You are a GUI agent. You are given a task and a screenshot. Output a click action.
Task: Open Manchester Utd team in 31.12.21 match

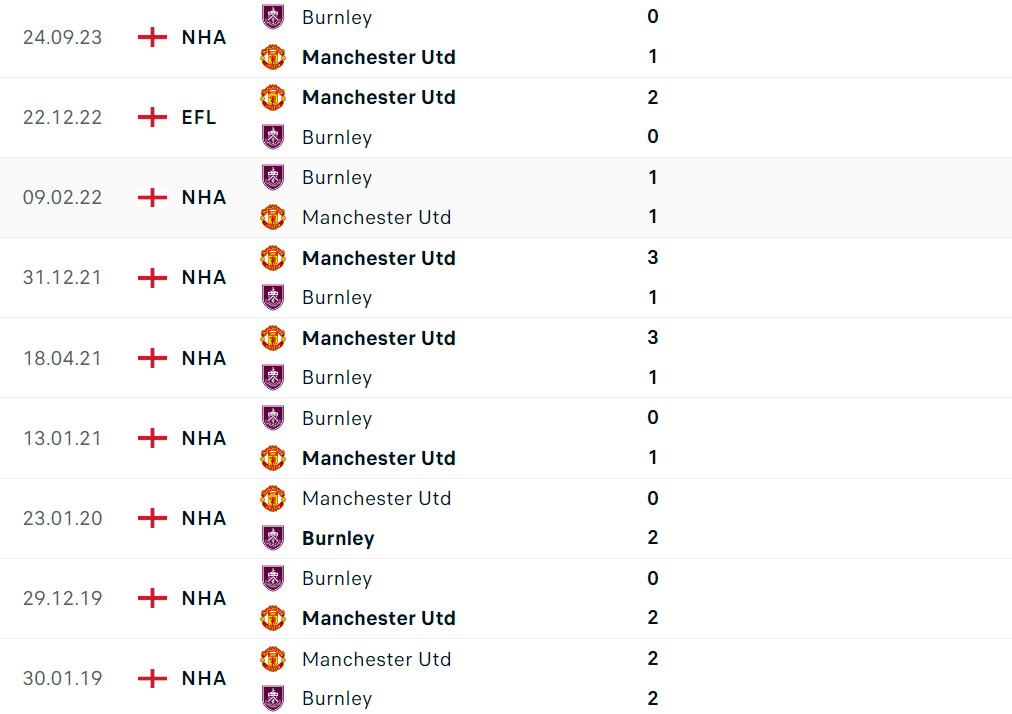point(378,258)
